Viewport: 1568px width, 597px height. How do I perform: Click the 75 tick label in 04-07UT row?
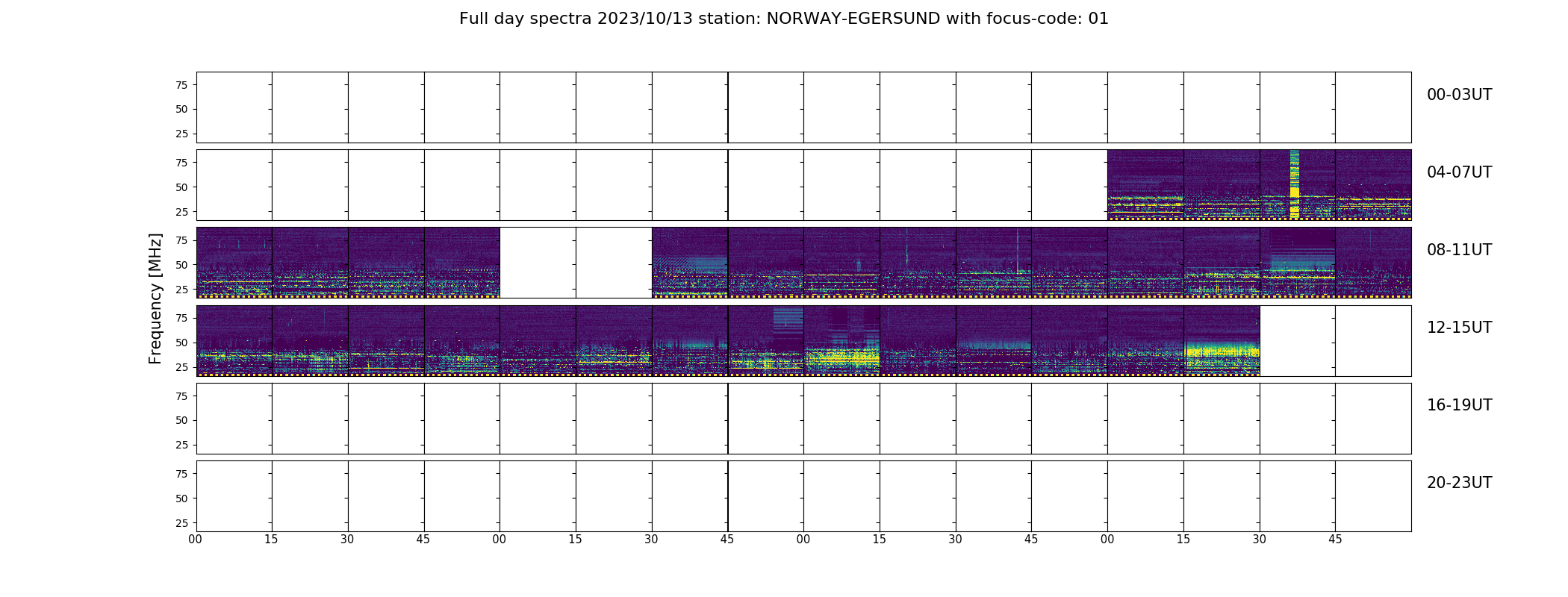pos(181,163)
